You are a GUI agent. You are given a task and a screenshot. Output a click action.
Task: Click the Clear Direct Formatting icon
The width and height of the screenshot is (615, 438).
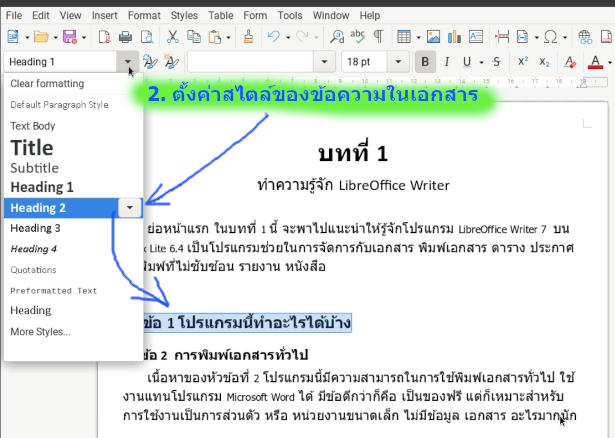point(570,62)
